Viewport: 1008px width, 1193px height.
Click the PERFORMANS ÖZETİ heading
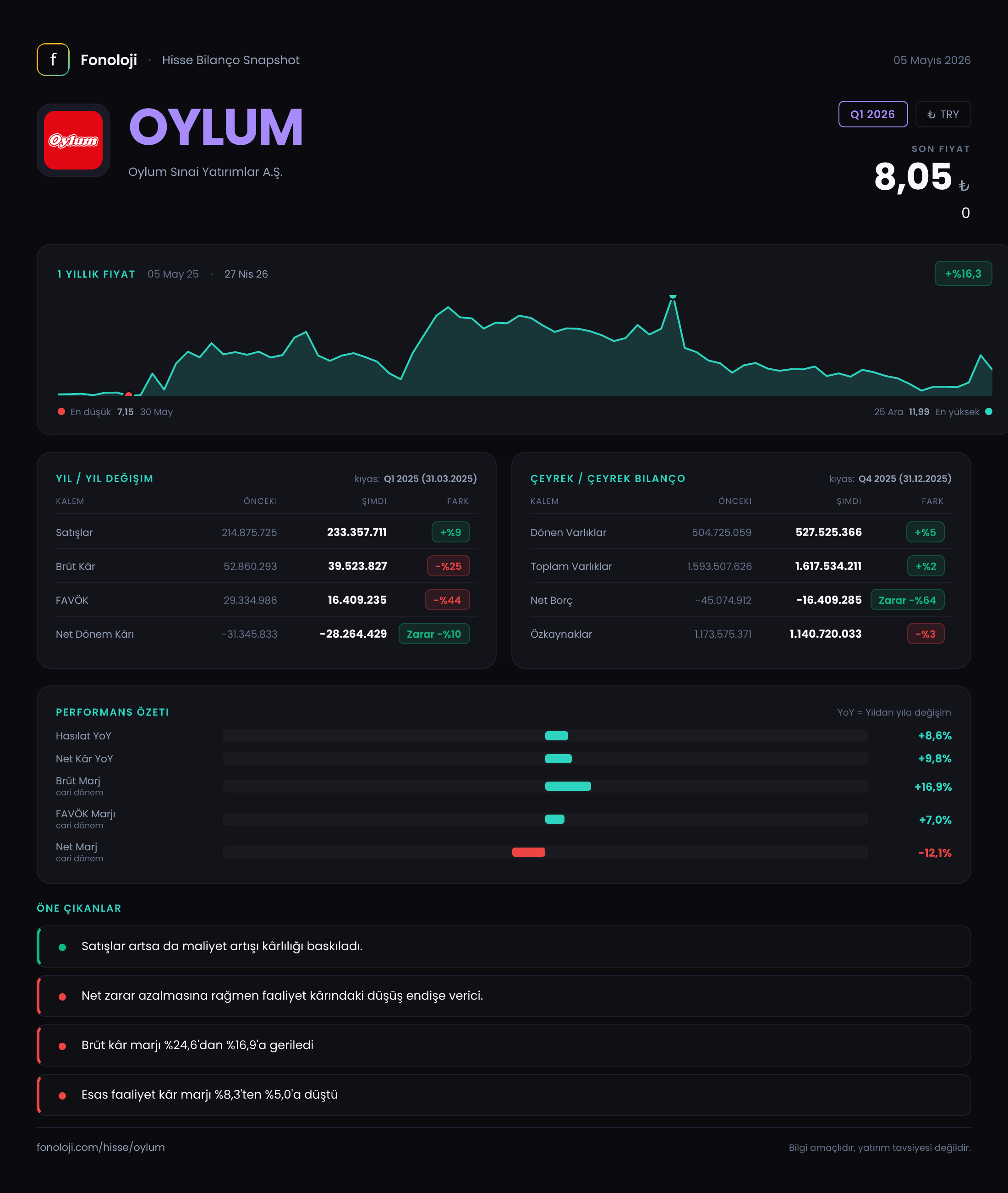(x=113, y=712)
